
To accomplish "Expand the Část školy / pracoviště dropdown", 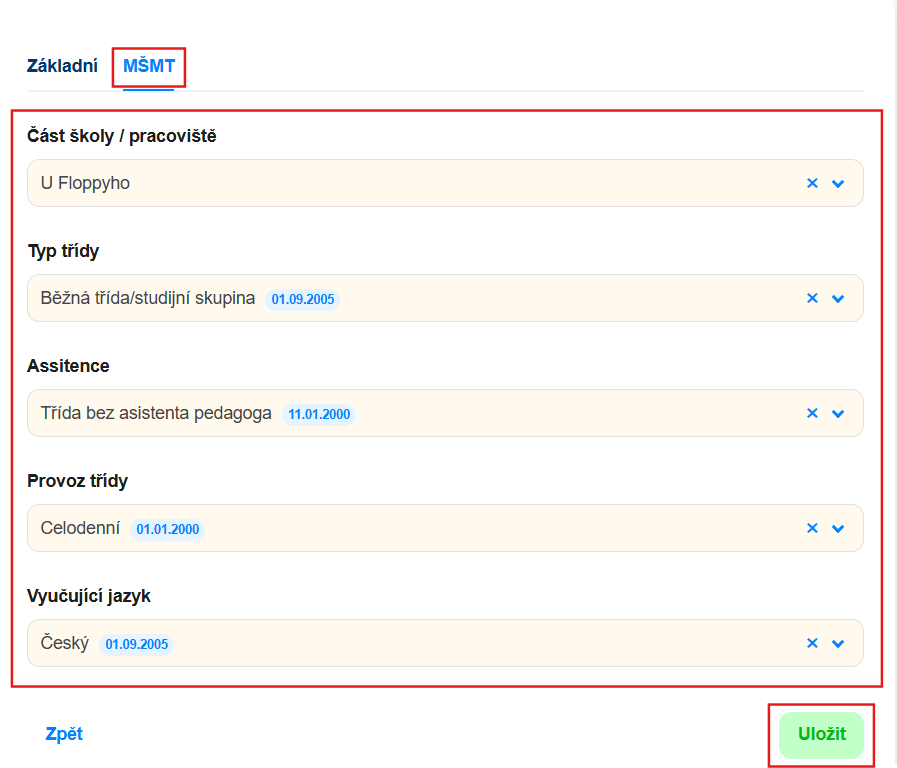I will [838, 184].
